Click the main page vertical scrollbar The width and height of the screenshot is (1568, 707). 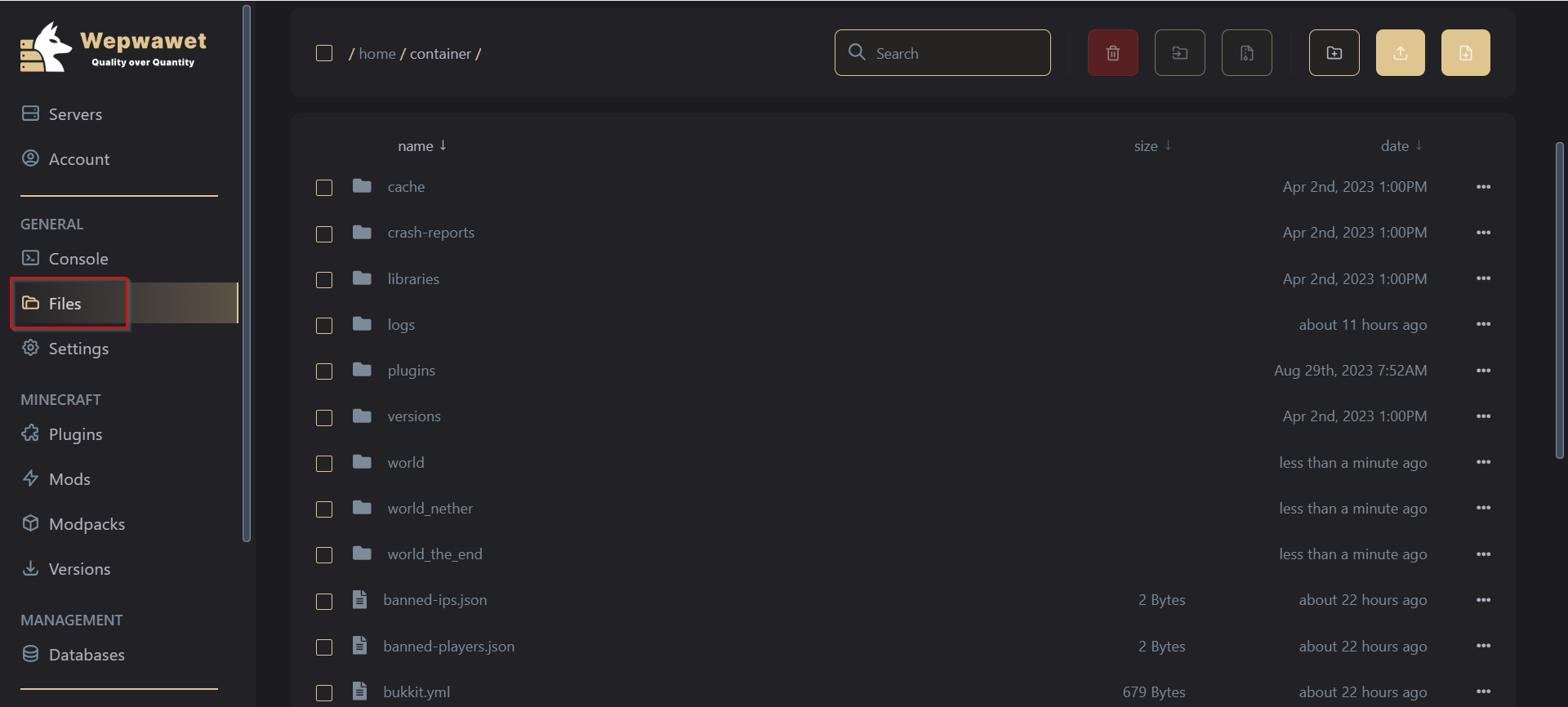pos(1559,300)
